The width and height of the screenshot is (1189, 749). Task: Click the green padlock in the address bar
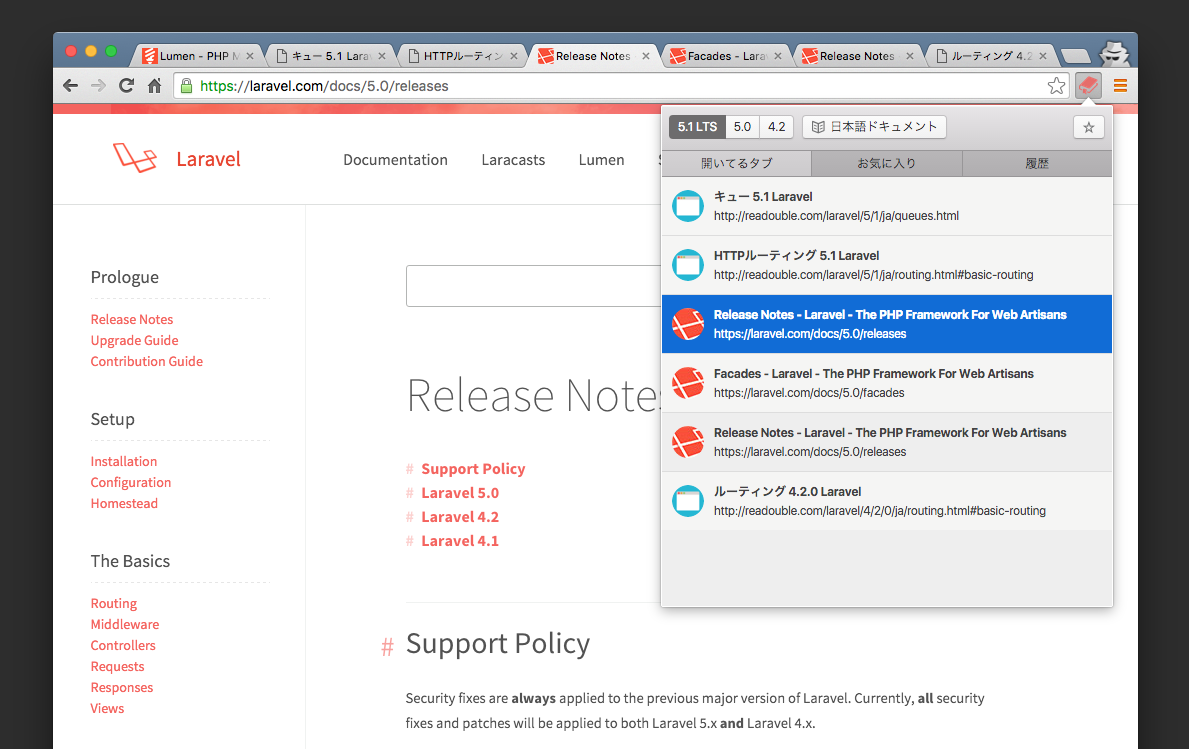click(187, 86)
